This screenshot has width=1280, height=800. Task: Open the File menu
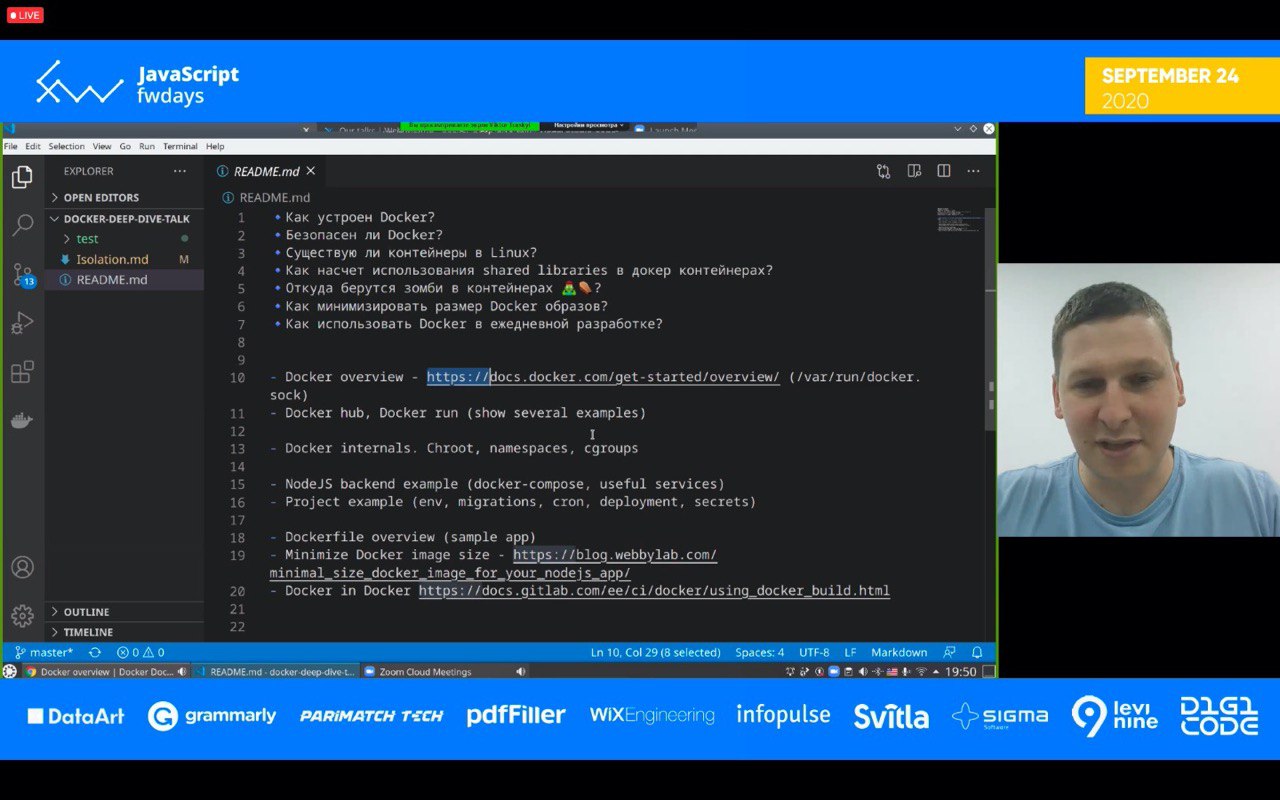point(10,146)
